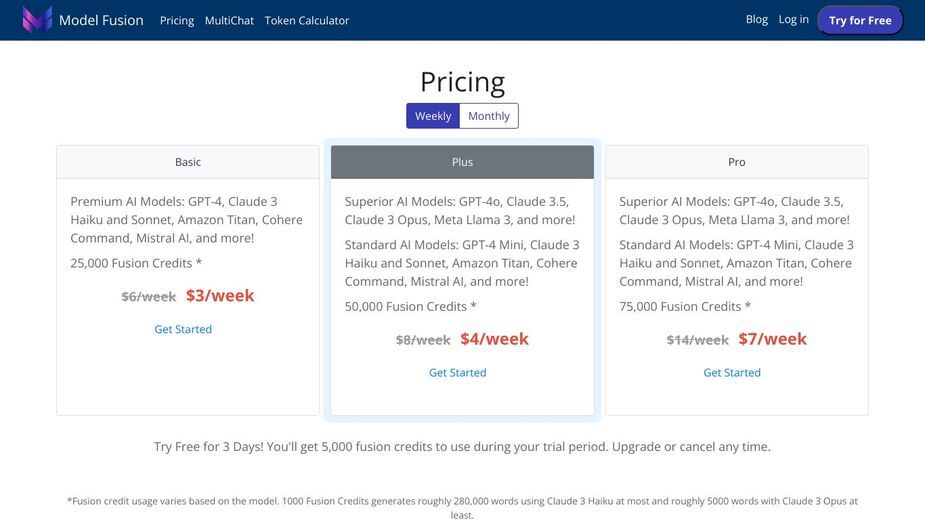Visit the Blog link
This screenshot has height=520, width=925.
(756, 19)
